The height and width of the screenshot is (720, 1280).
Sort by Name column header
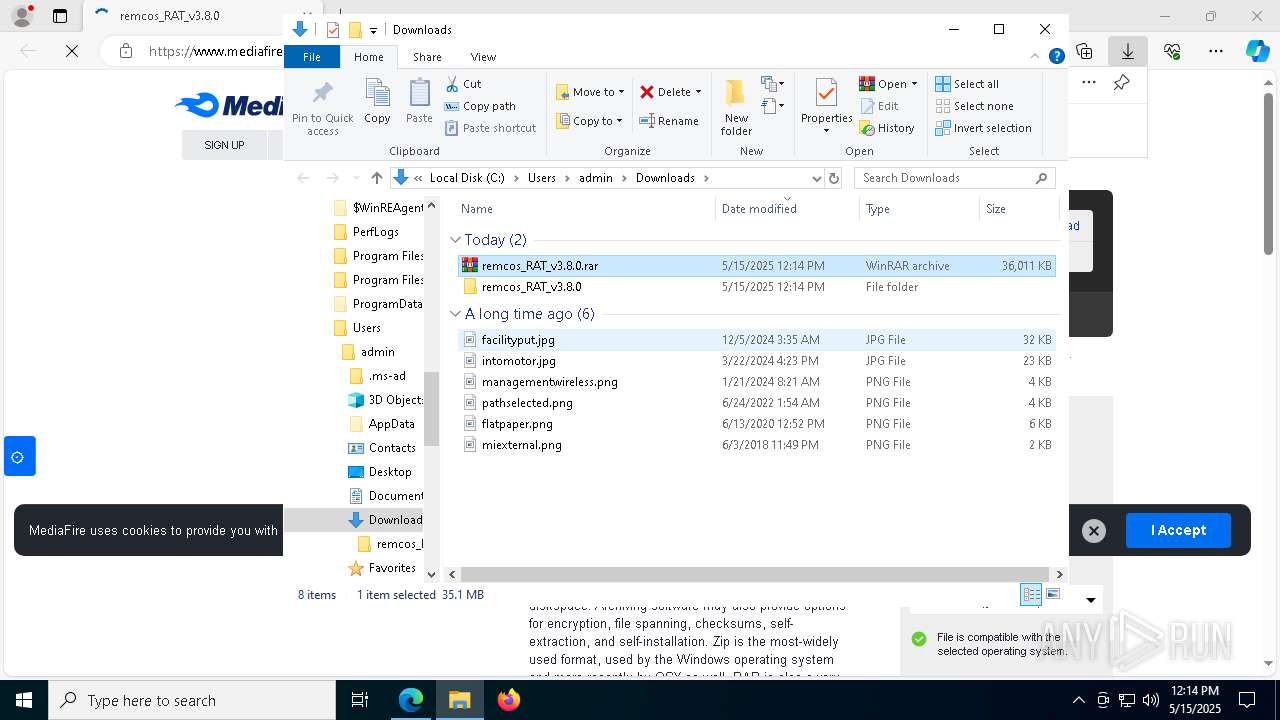click(586, 209)
